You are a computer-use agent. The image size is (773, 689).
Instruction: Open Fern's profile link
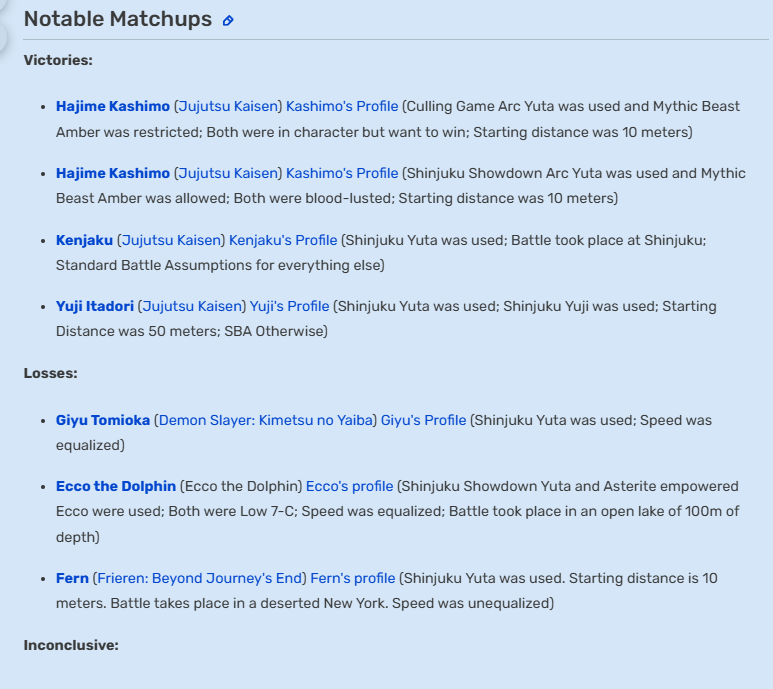pos(353,578)
